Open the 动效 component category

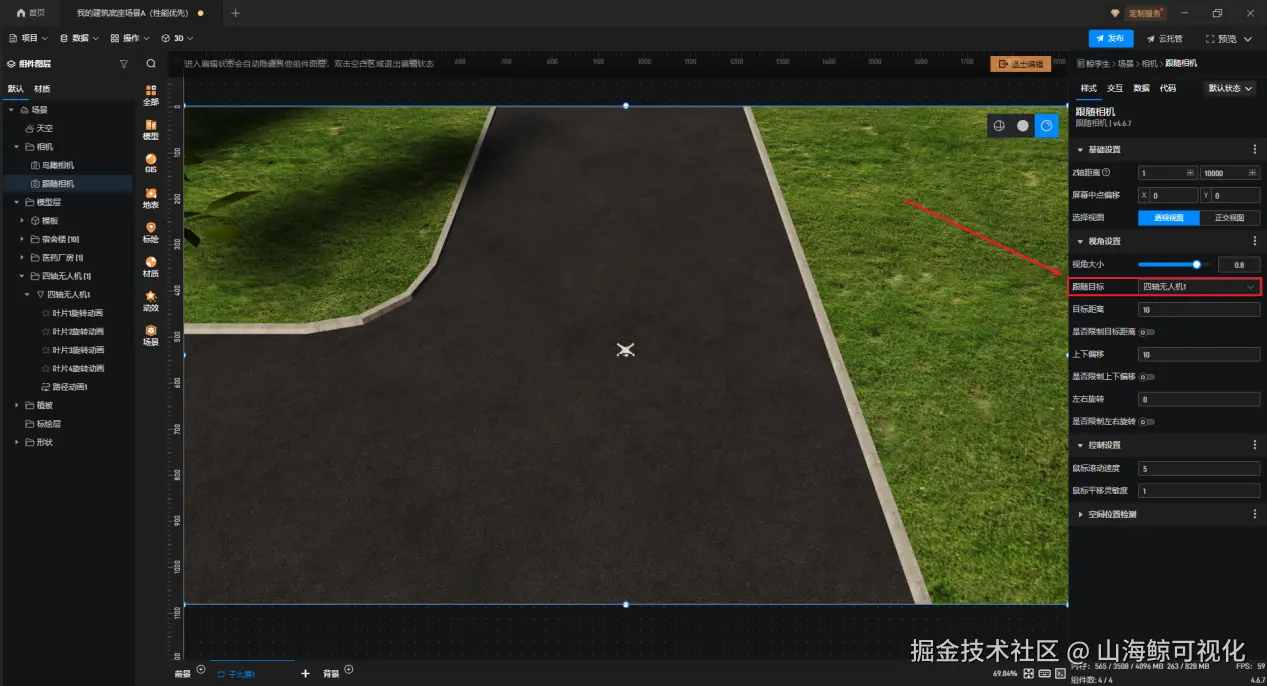point(151,301)
